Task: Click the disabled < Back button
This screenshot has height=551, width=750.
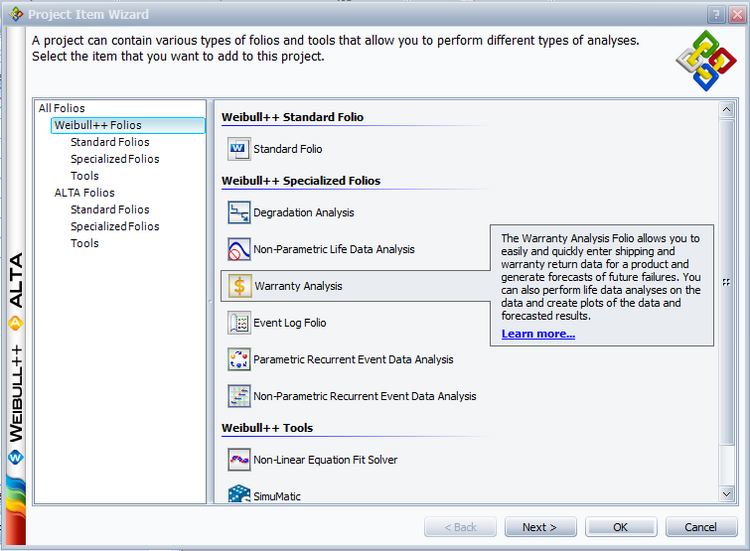Action: tap(460, 527)
